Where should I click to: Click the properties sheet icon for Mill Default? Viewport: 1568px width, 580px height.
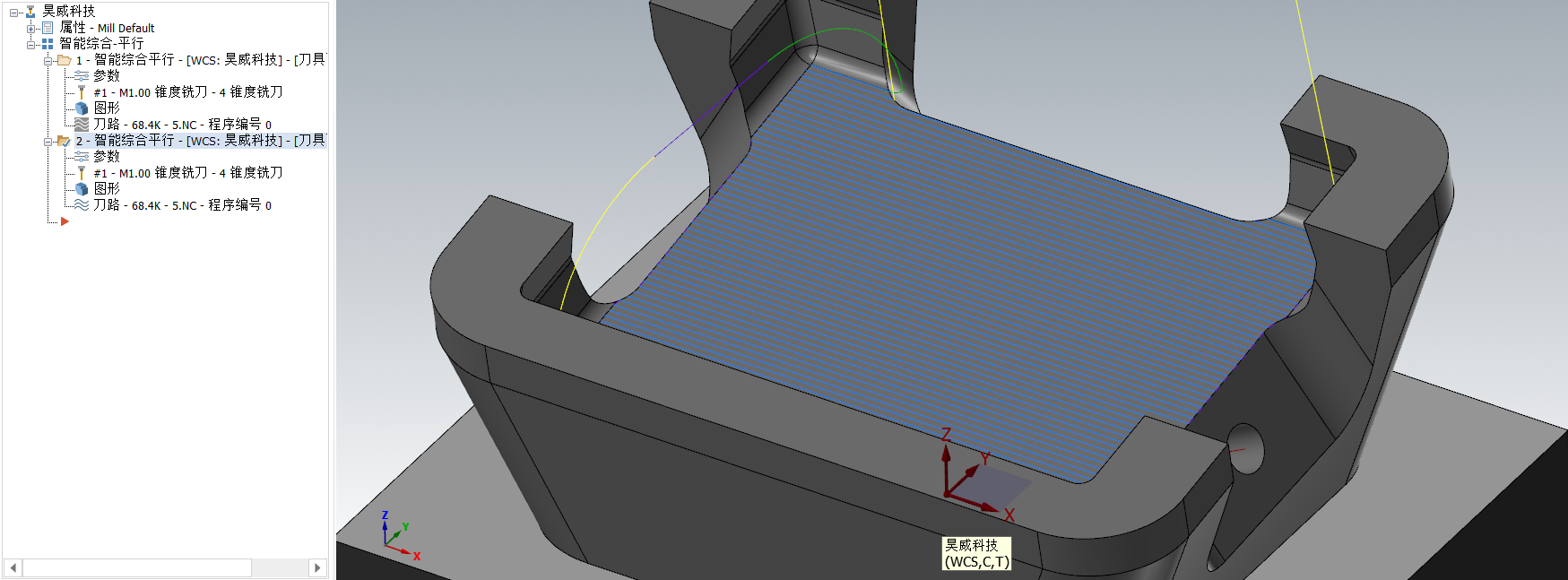pyautogui.click(x=48, y=28)
